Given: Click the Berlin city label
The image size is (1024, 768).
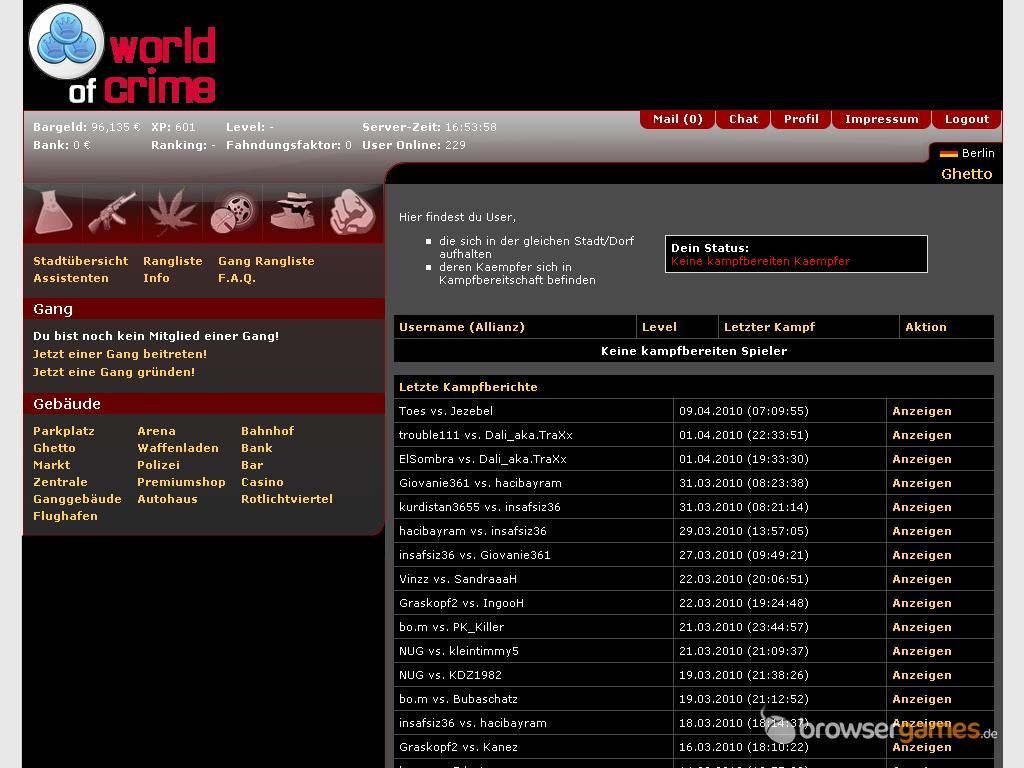Looking at the screenshot, I should (x=978, y=153).
